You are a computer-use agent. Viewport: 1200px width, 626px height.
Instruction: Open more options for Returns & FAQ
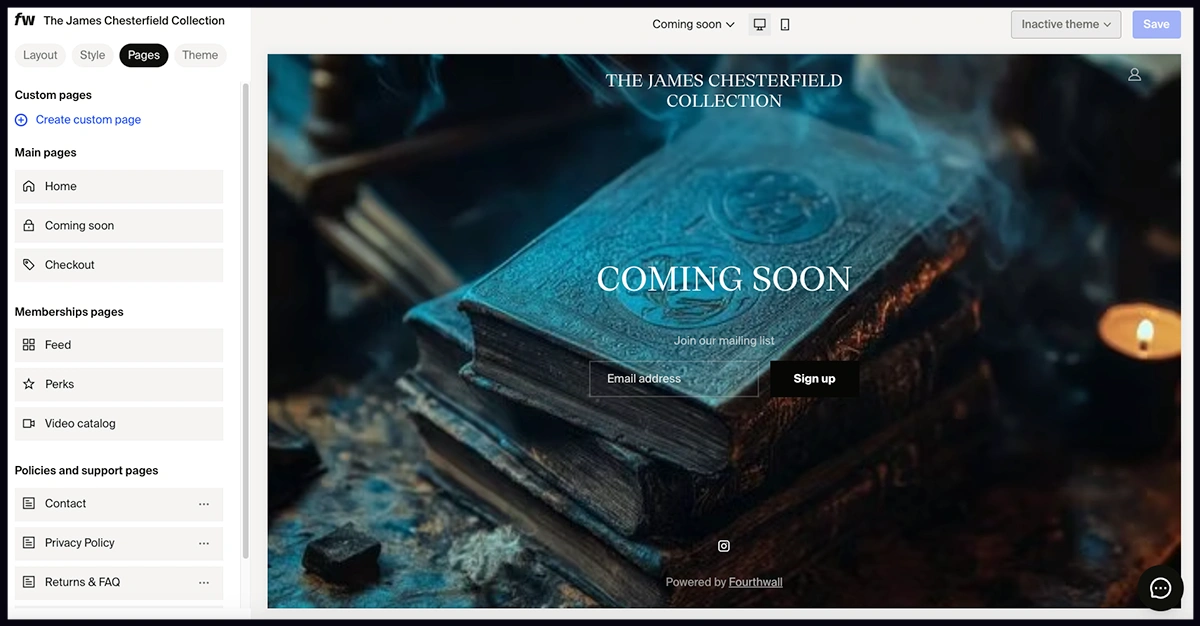tap(204, 582)
